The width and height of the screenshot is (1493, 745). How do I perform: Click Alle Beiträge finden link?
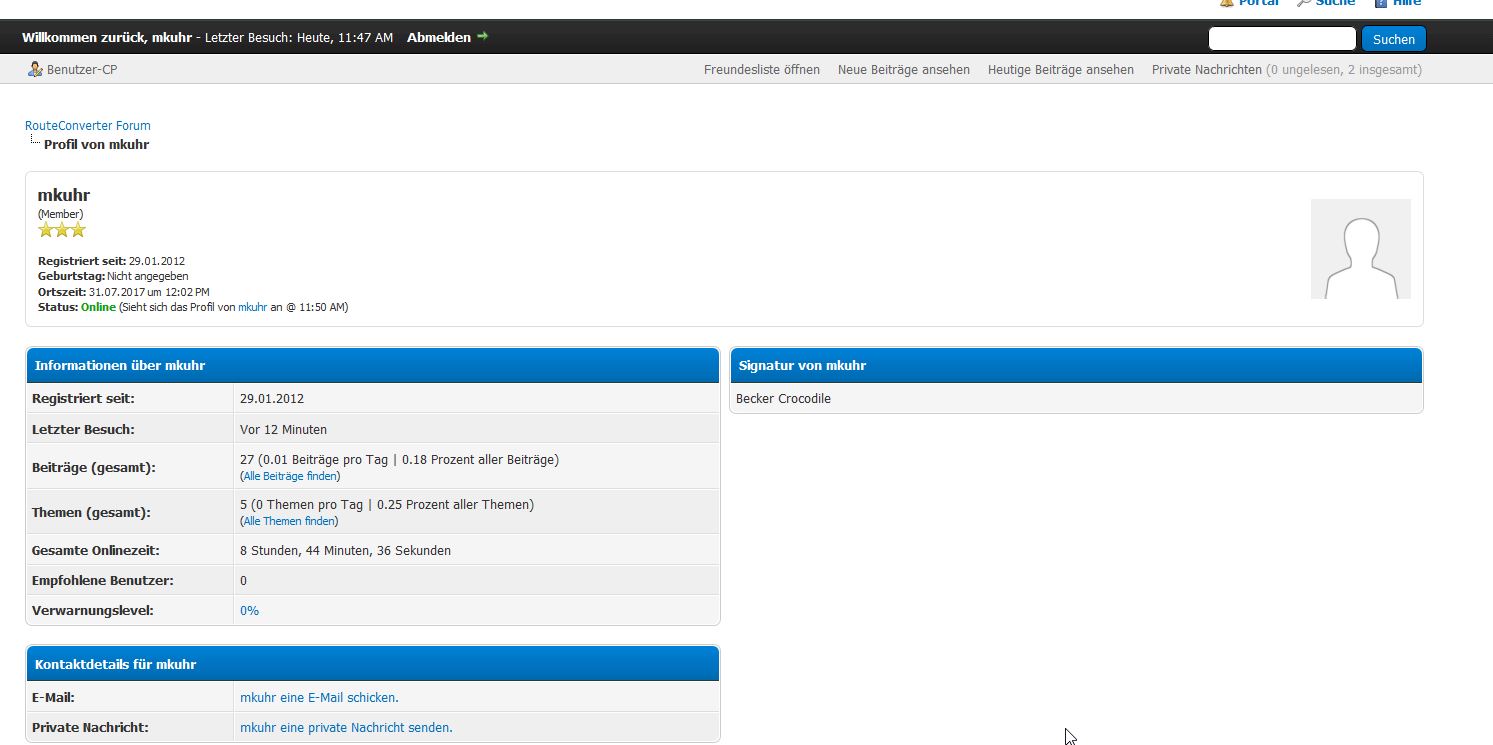pyautogui.click(x=290, y=477)
